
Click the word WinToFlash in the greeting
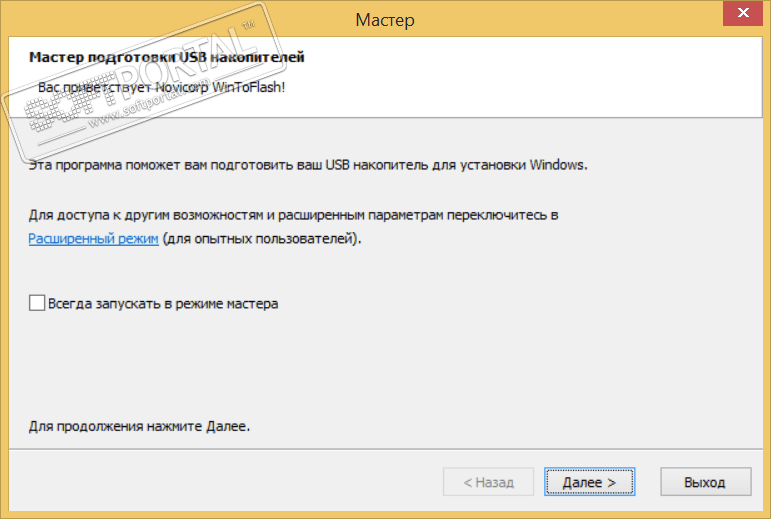click(250, 87)
